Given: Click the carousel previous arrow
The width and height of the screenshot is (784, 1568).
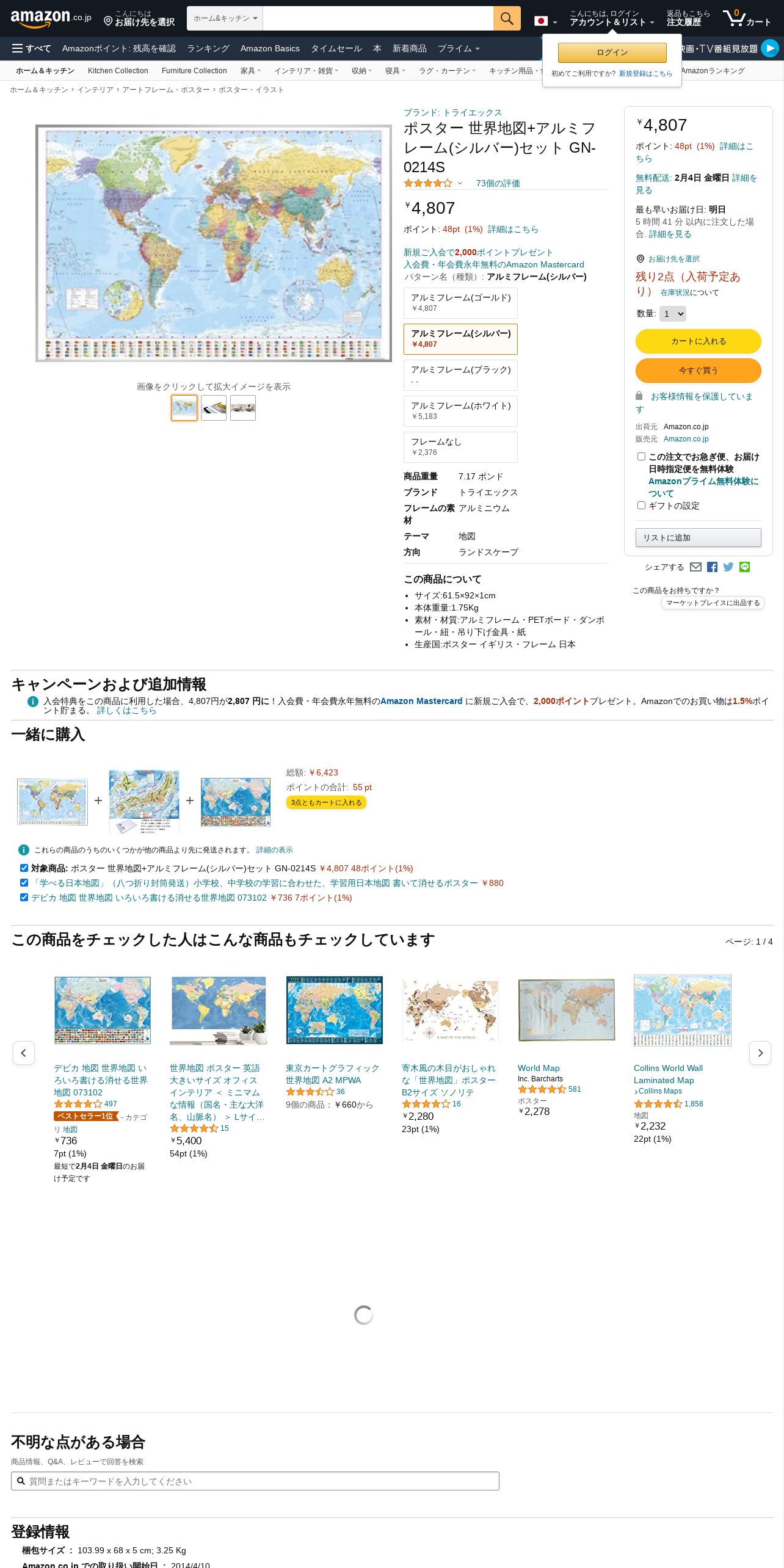Looking at the screenshot, I should pyautogui.click(x=24, y=1053).
